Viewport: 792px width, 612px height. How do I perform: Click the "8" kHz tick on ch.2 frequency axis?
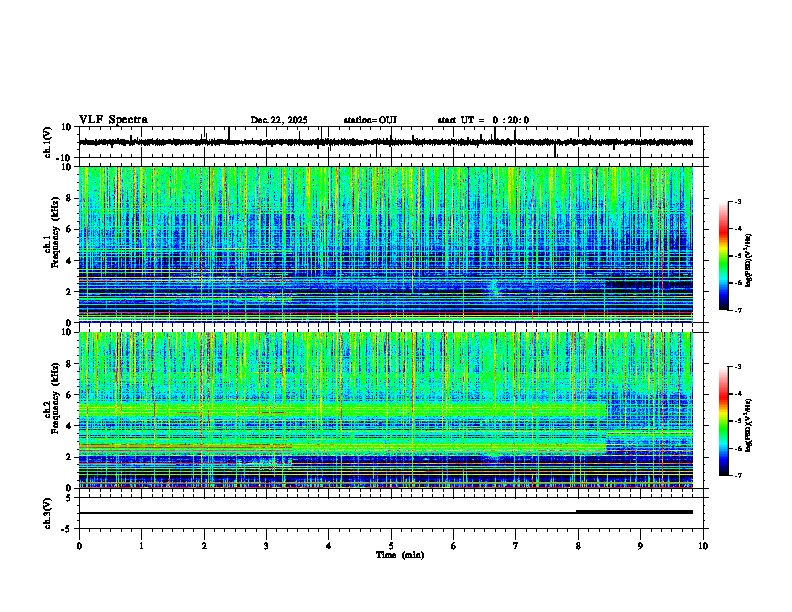pyautogui.click(x=69, y=364)
